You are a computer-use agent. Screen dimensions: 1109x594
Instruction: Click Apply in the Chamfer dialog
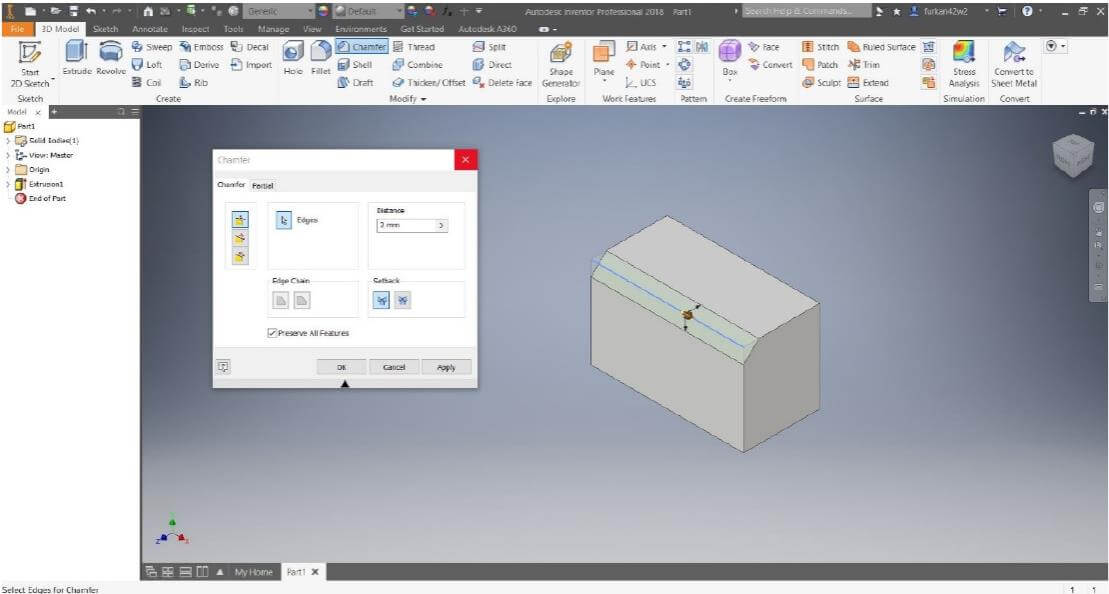point(446,367)
